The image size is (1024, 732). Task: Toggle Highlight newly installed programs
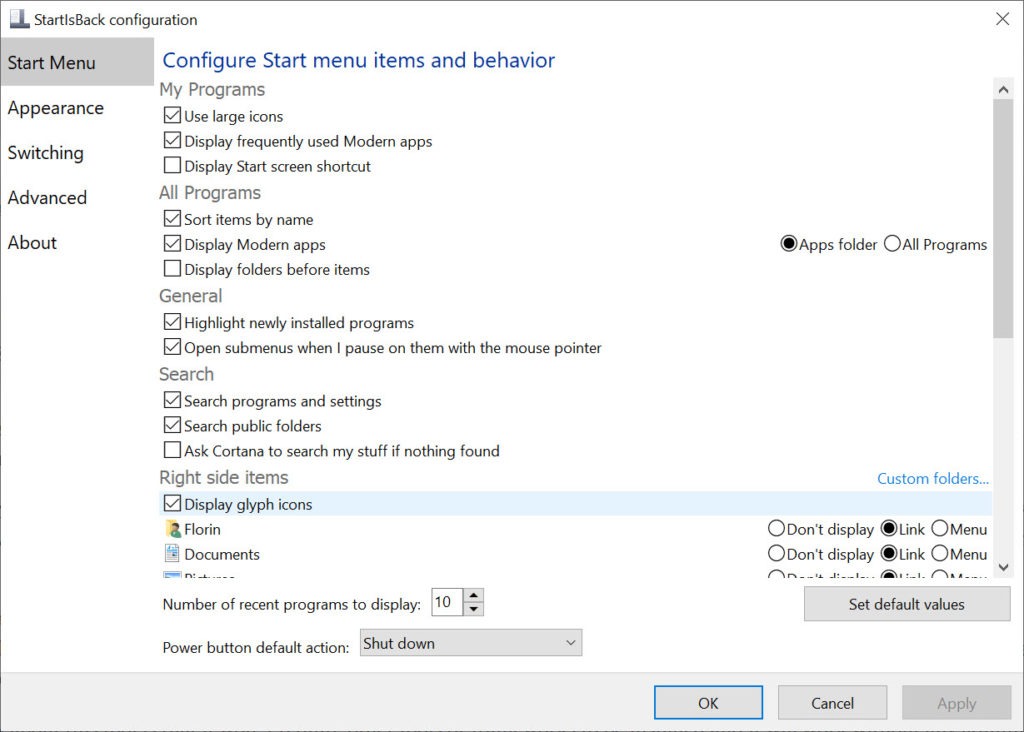[172, 322]
